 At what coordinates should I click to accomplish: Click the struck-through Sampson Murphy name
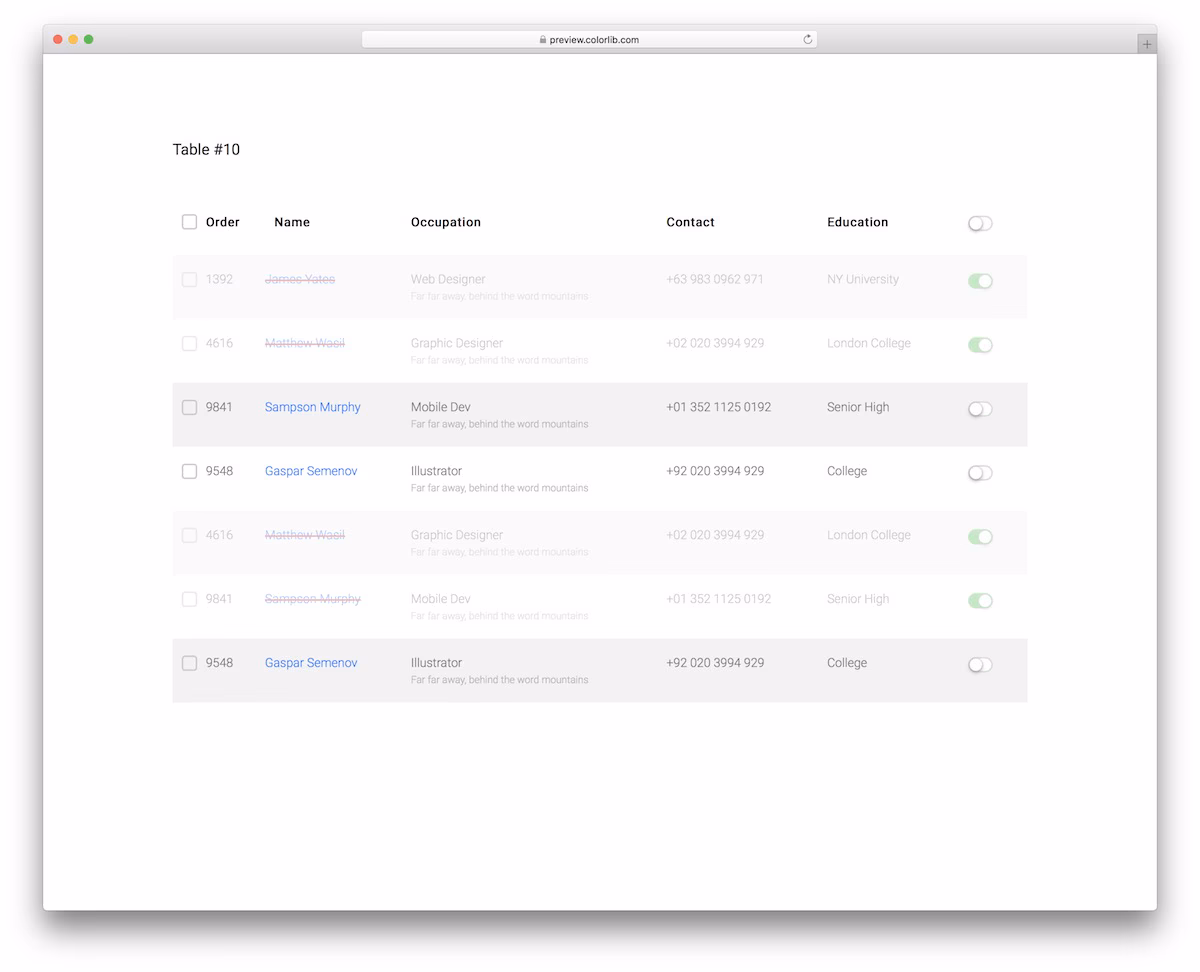coord(312,599)
